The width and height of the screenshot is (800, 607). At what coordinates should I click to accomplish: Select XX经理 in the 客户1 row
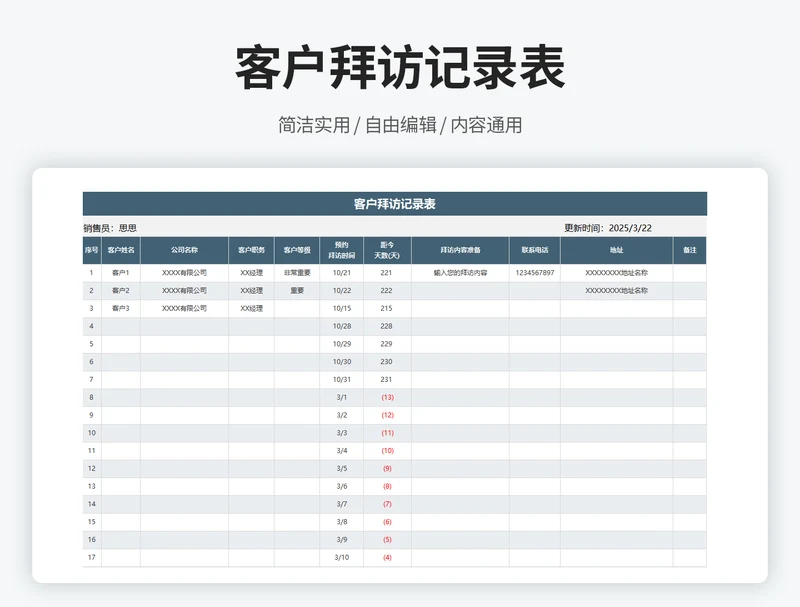[251, 273]
